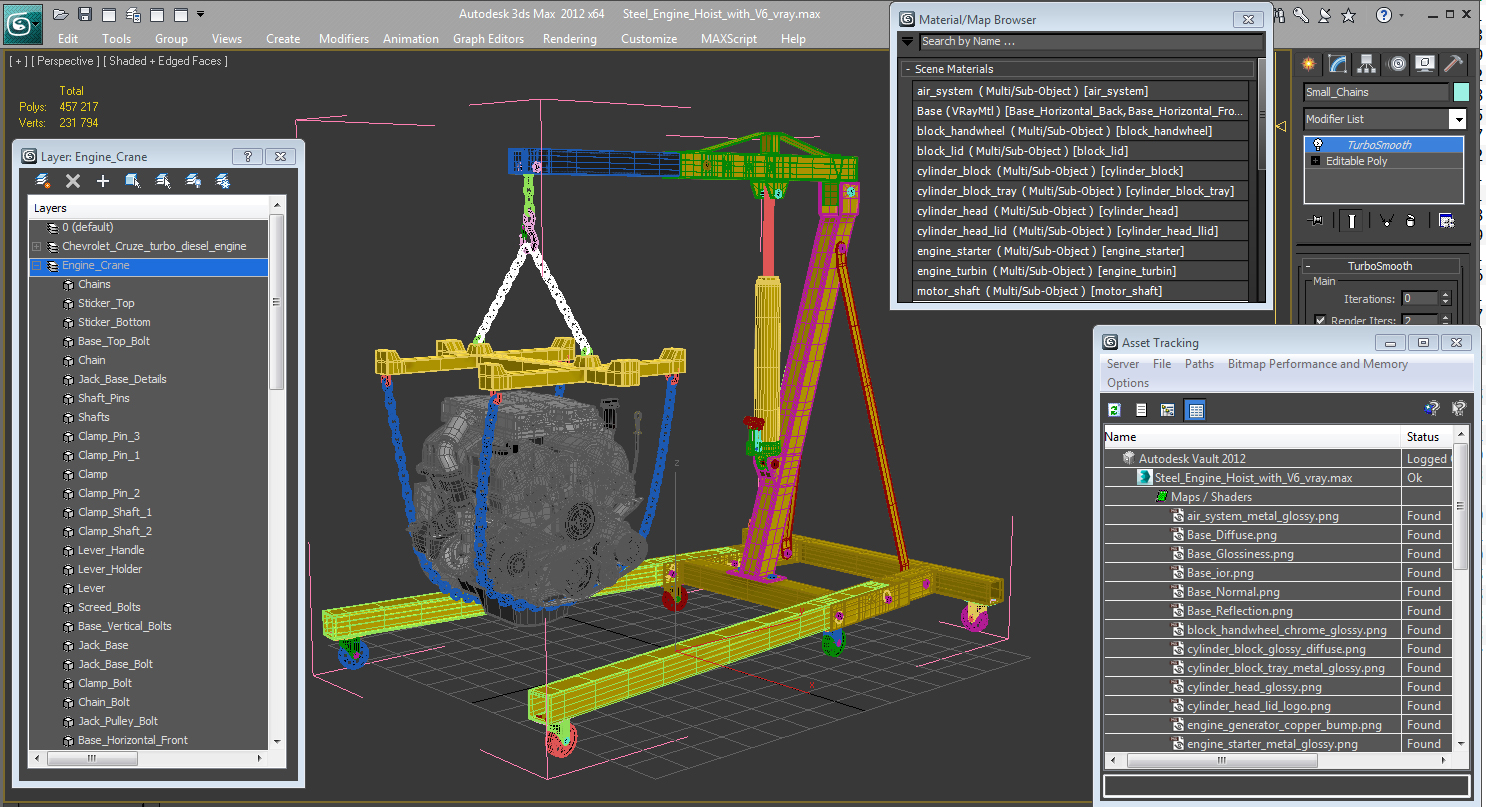The height and width of the screenshot is (807, 1486).
Task: Collapse the Scene Materials group
Action: coord(908,69)
